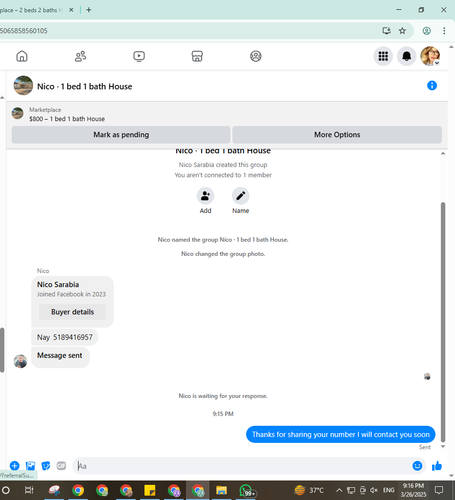Open the Chrome profile icon

pos(426,31)
